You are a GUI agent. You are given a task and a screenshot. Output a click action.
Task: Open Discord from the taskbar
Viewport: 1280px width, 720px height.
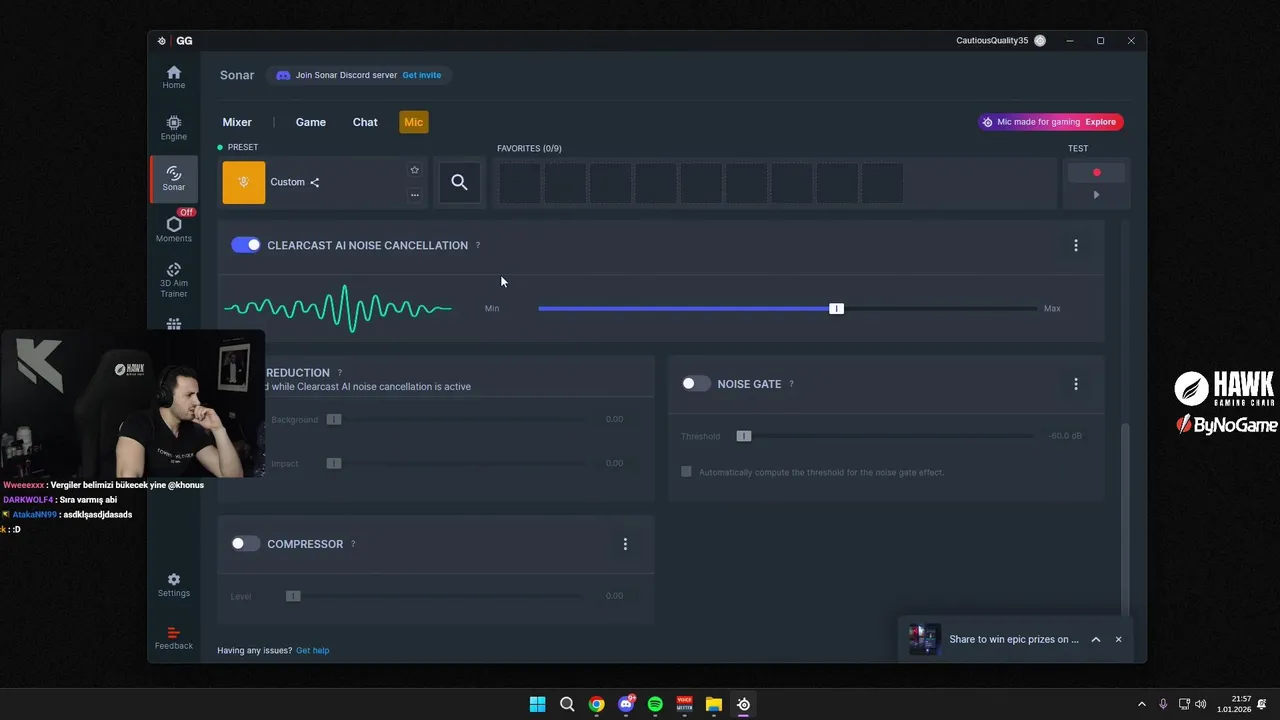pyautogui.click(x=626, y=704)
